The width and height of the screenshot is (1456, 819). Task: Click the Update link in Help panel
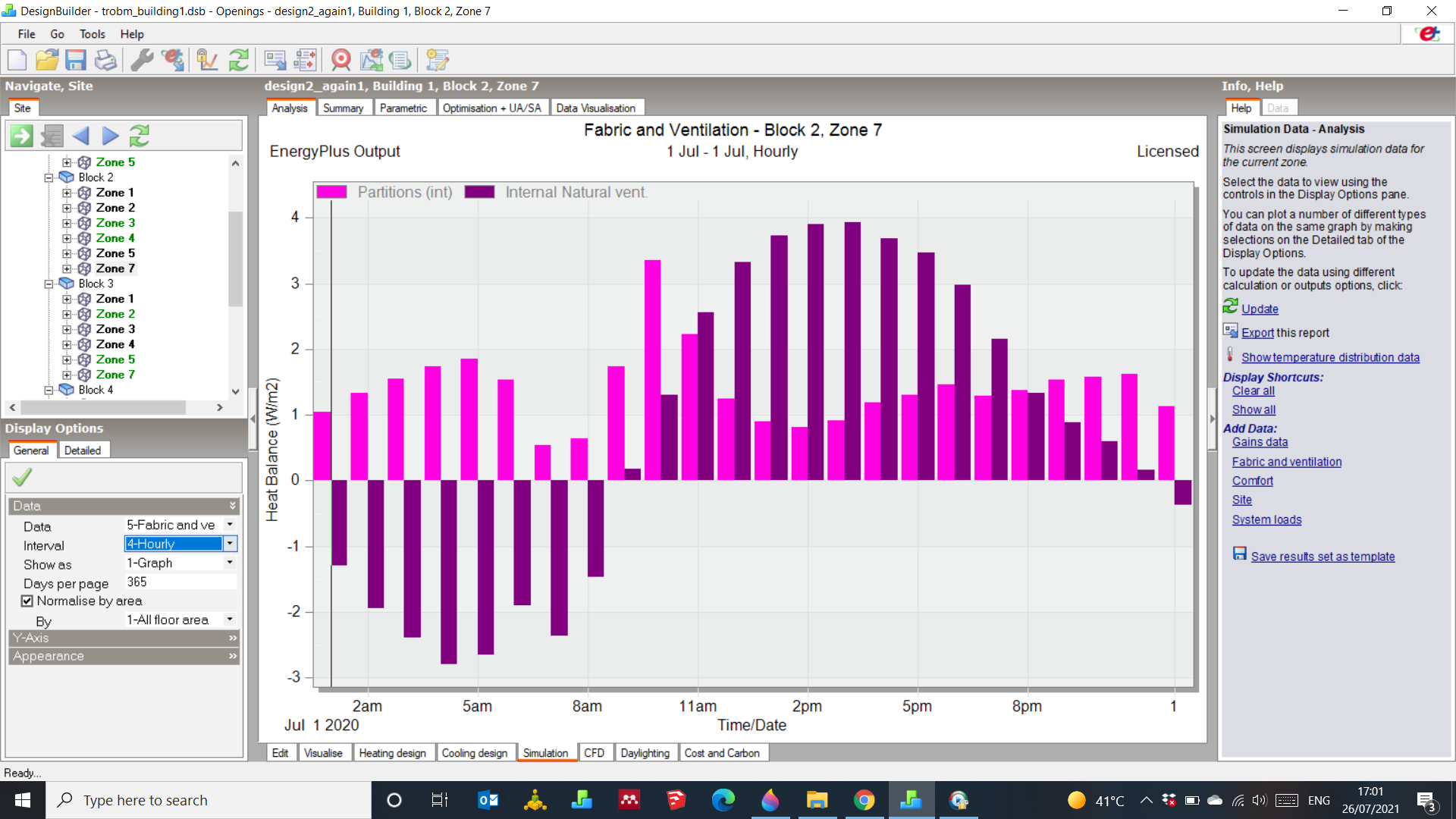(1260, 309)
